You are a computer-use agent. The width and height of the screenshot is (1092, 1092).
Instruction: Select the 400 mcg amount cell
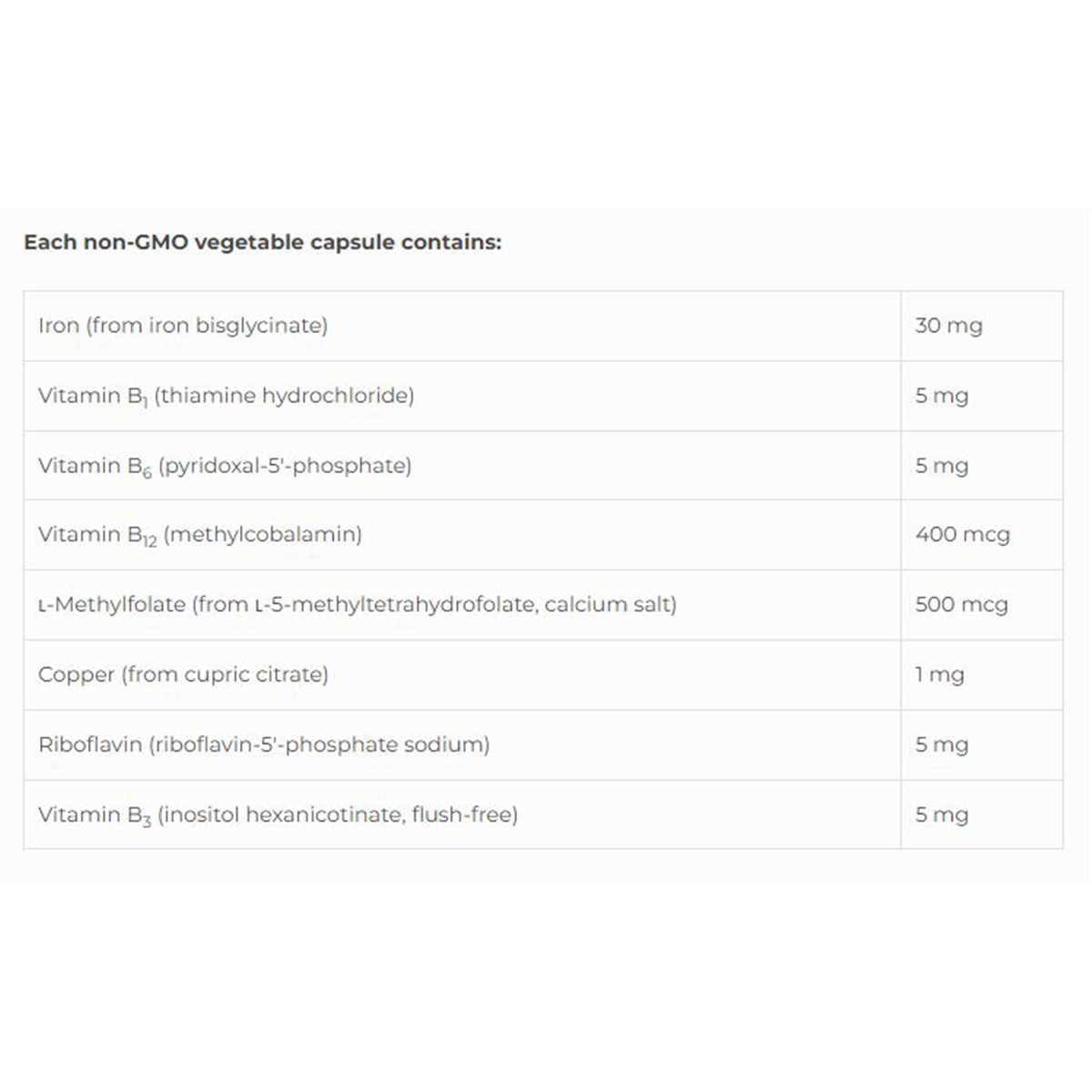pos(962,535)
